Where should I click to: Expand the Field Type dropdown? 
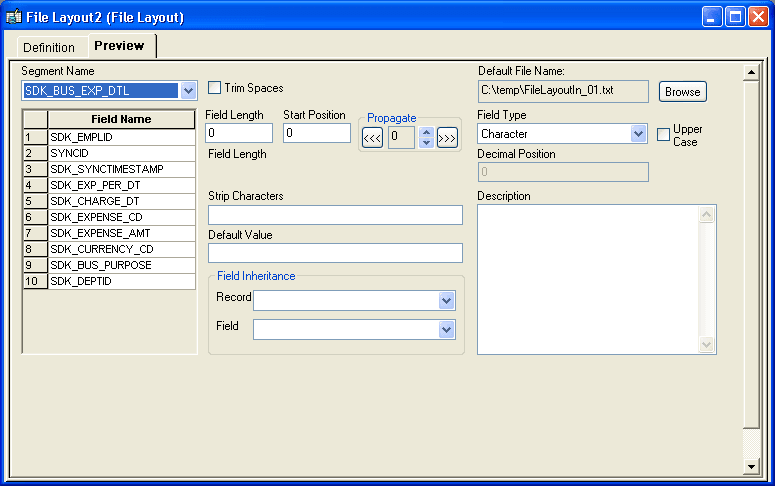click(x=639, y=133)
